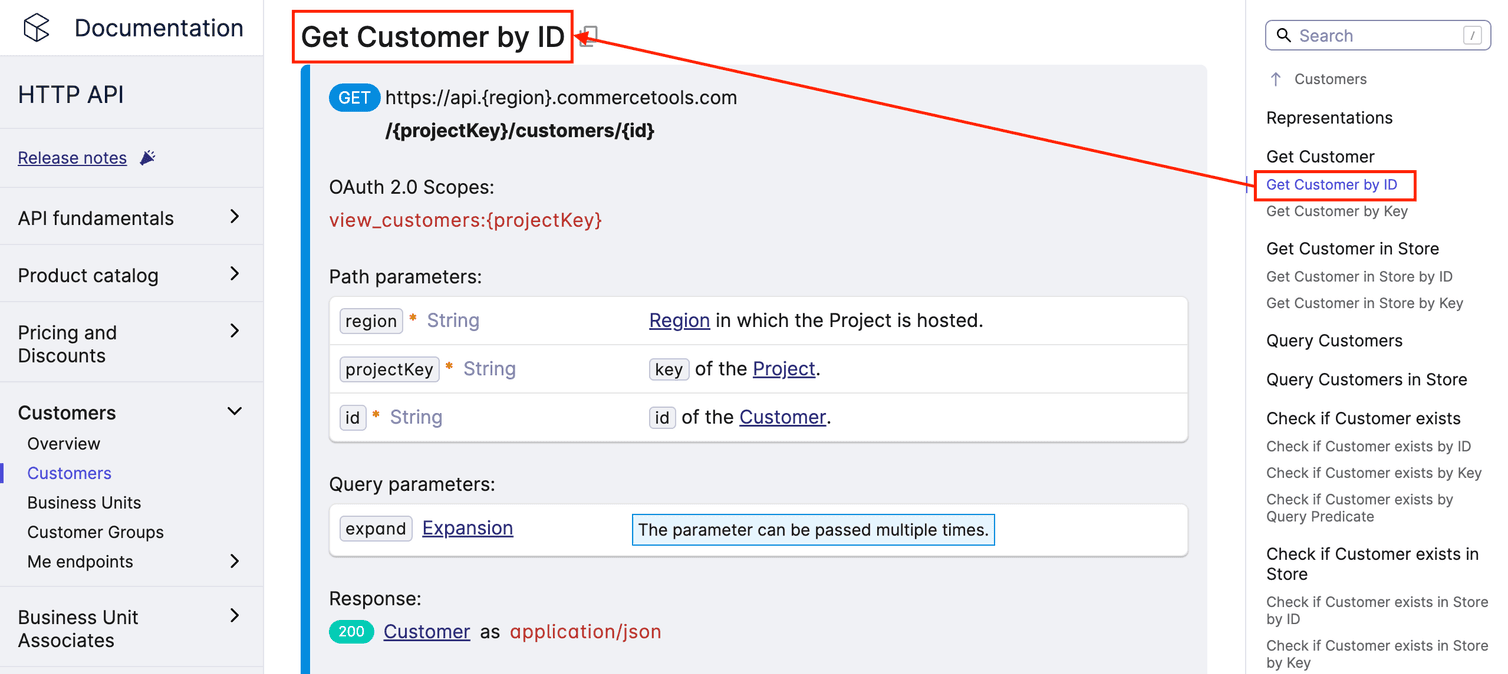1508x674 pixels.
Task: Open the Region link in path parameters
Action: point(679,320)
